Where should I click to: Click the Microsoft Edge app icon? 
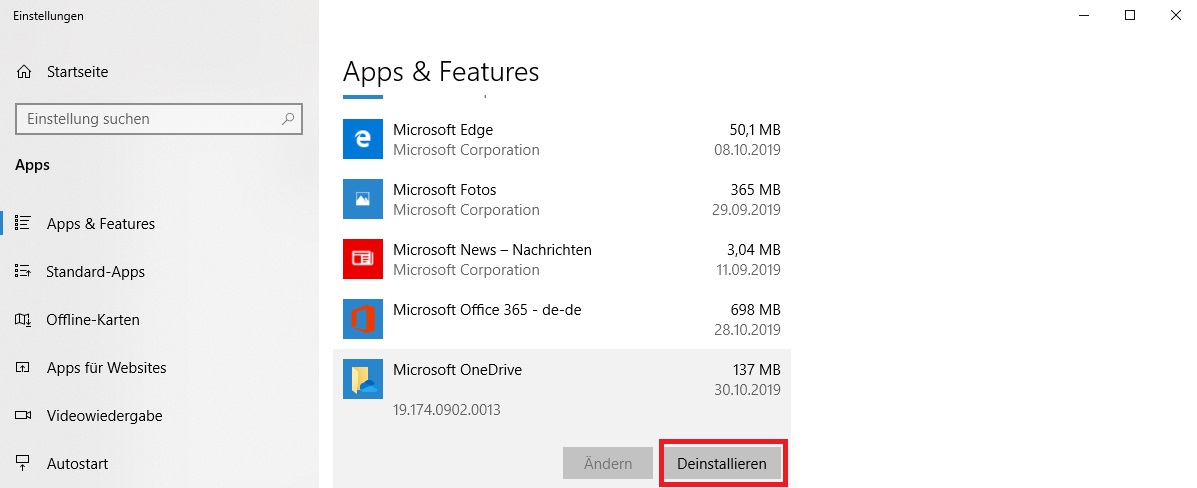pos(363,139)
